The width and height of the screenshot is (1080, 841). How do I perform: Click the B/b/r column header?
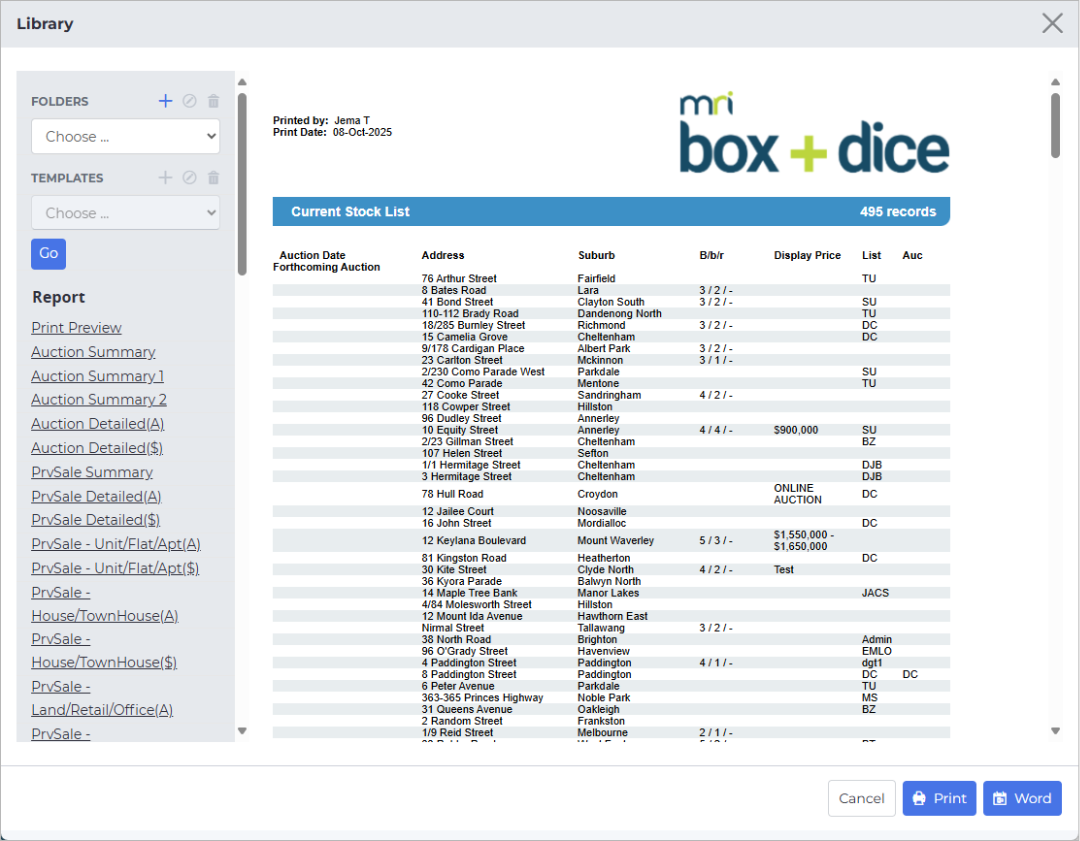tap(712, 255)
